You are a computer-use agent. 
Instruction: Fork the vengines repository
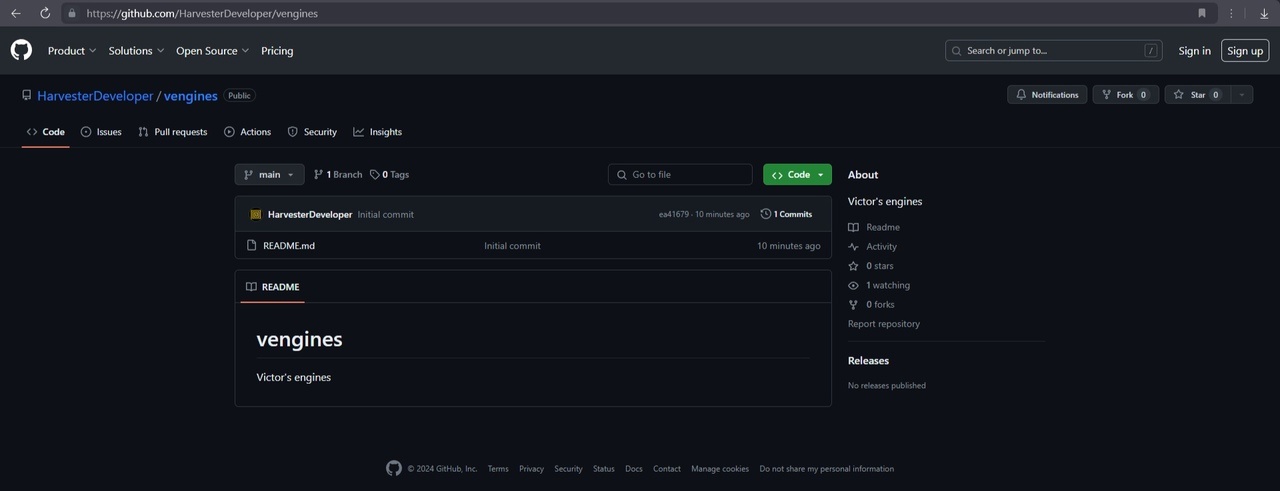pos(1126,95)
